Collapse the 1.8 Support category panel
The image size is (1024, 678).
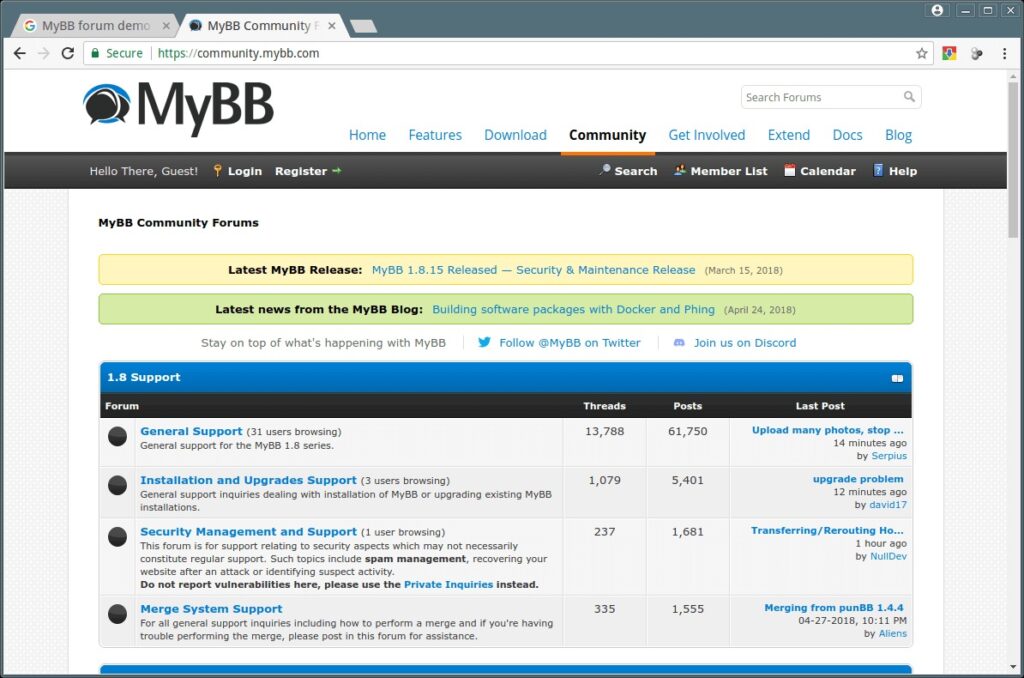click(897, 377)
